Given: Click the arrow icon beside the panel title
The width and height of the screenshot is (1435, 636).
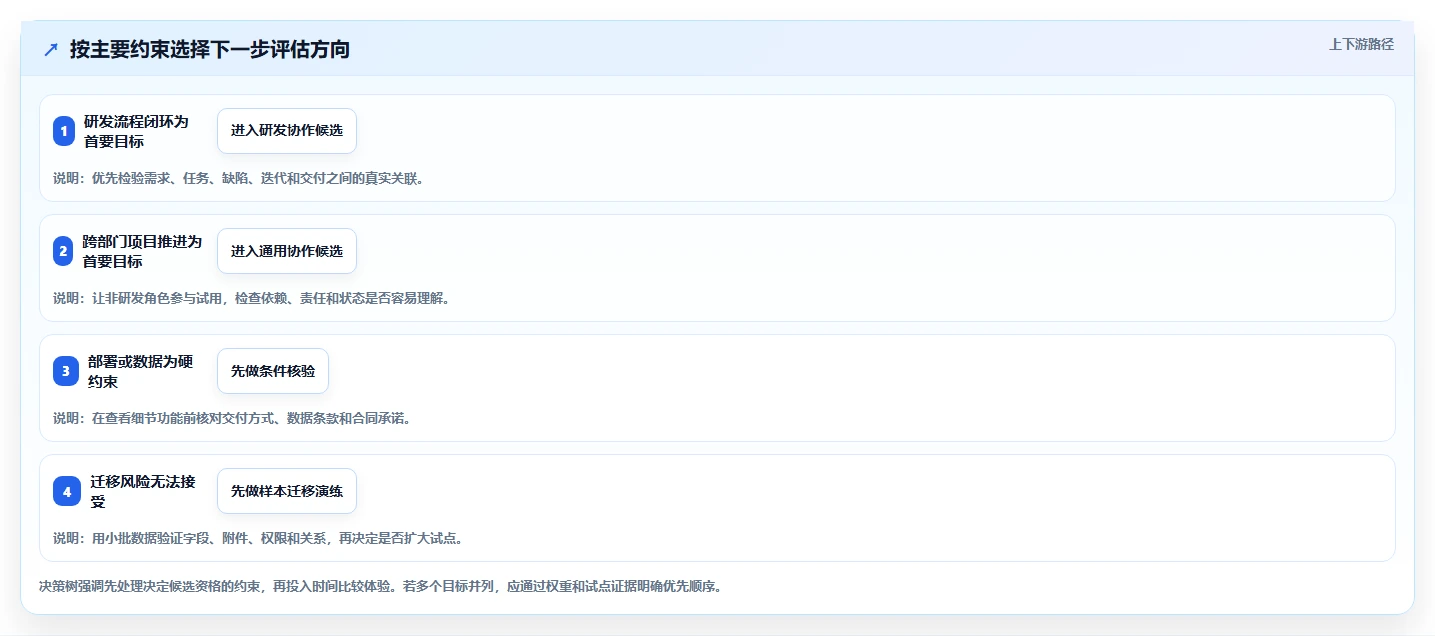Looking at the screenshot, I should point(51,49).
